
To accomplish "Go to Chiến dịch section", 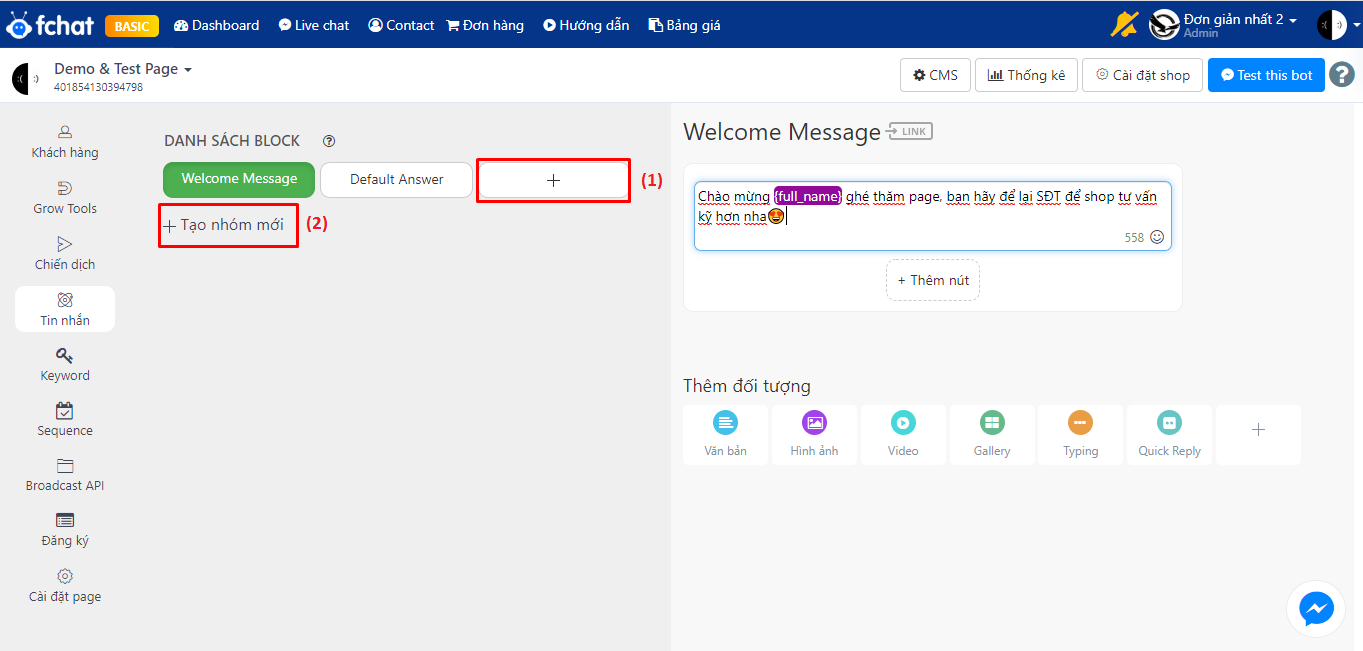I will pos(65,254).
